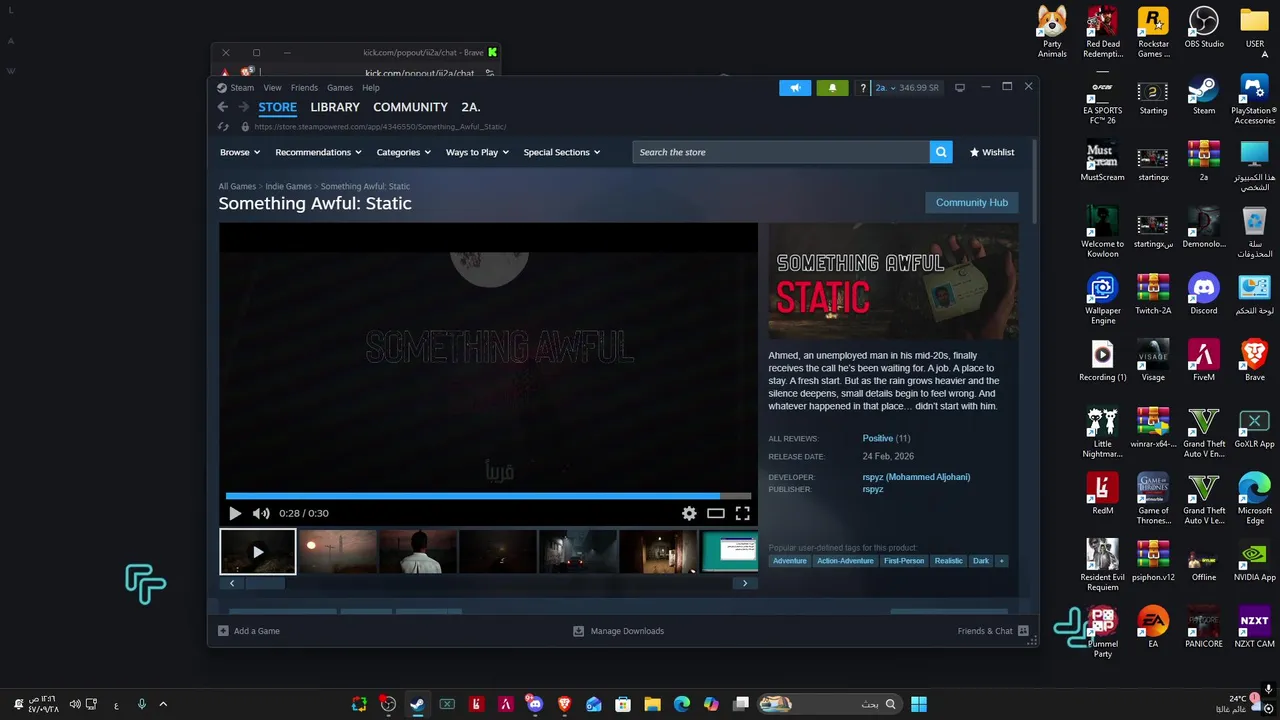Select the First-Person tag
1280x720 pixels.
pyautogui.click(x=904, y=561)
